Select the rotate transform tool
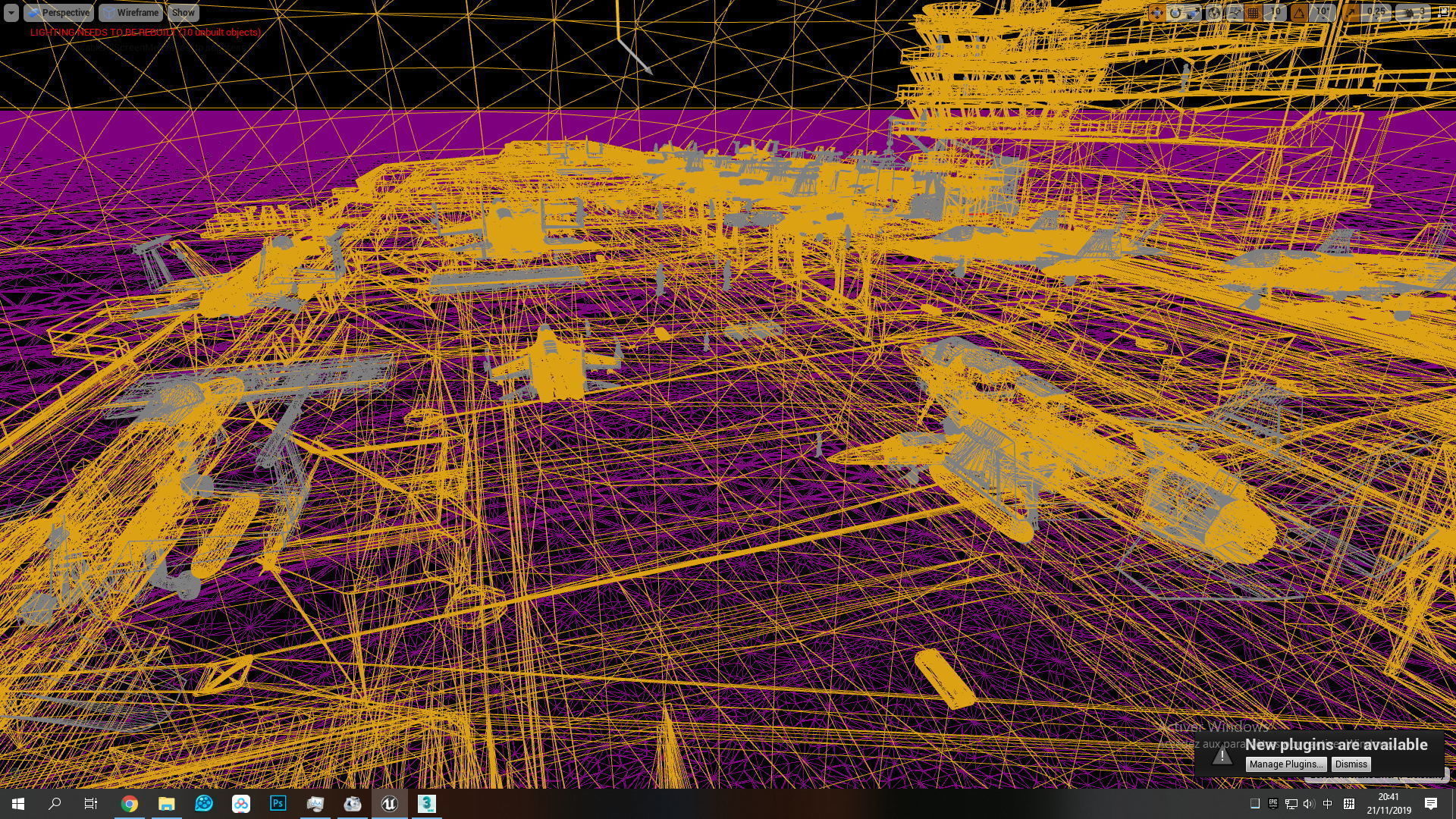This screenshot has height=819, width=1456. [x=1175, y=13]
